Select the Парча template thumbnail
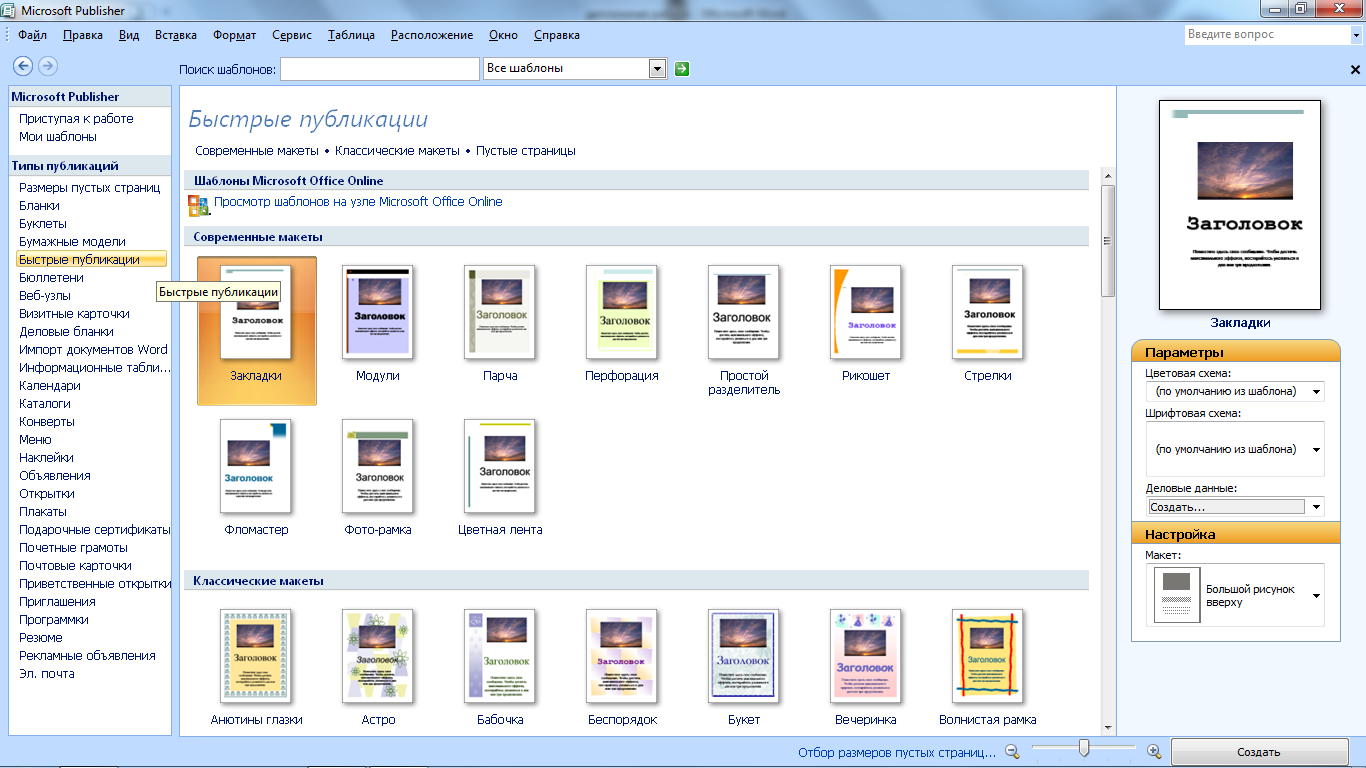The image size is (1366, 768). point(500,312)
